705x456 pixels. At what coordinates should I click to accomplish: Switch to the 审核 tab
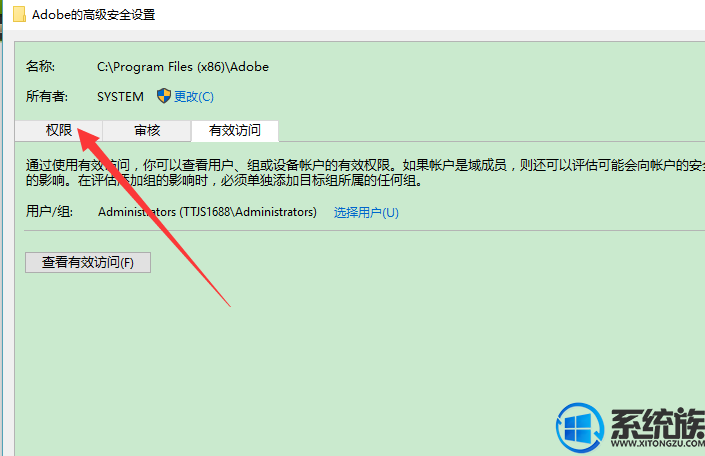(147, 131)
